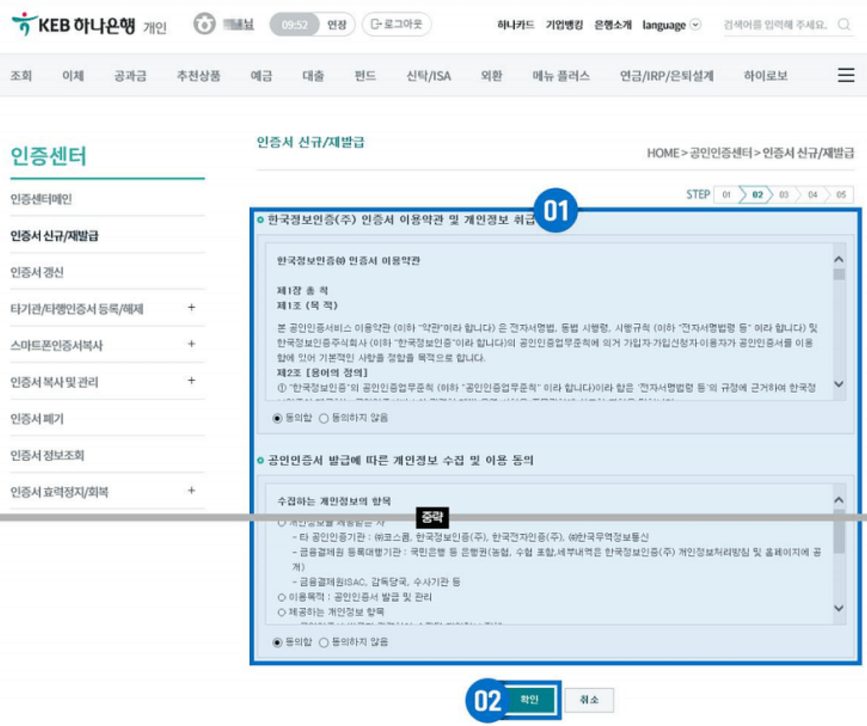Image resolution: width=867 pixels, height=726 pixels.
Task: Open the 공과금 menu
Action: (x=130, y=75)
